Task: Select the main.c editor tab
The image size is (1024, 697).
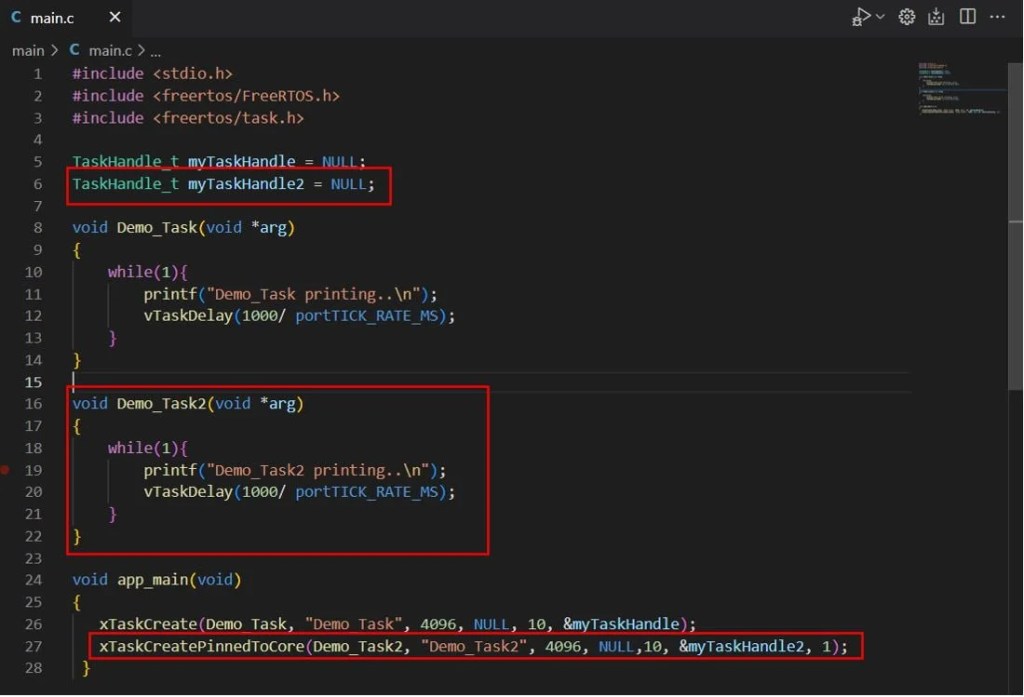Action: 65,18
